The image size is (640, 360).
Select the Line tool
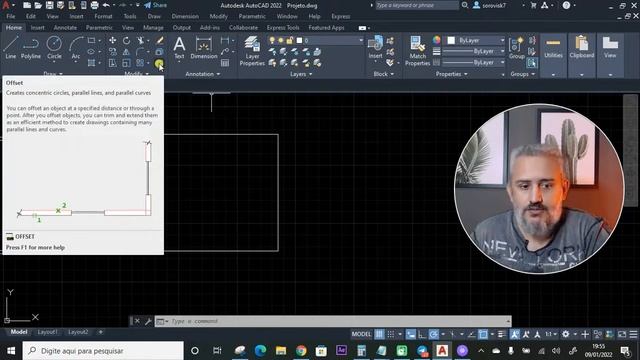(x=11, y=47)
